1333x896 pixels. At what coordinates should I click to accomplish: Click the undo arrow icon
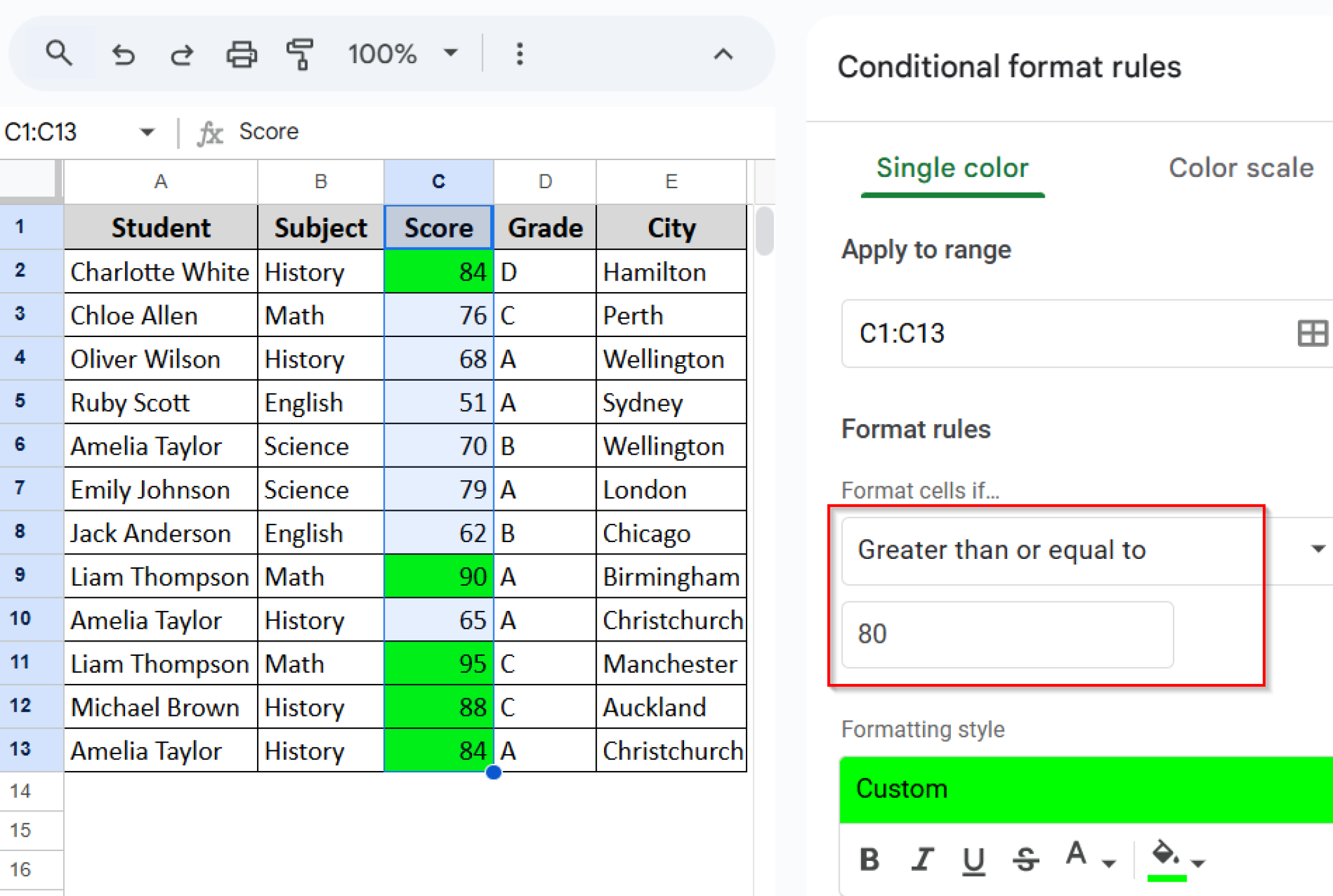point(122,55)
